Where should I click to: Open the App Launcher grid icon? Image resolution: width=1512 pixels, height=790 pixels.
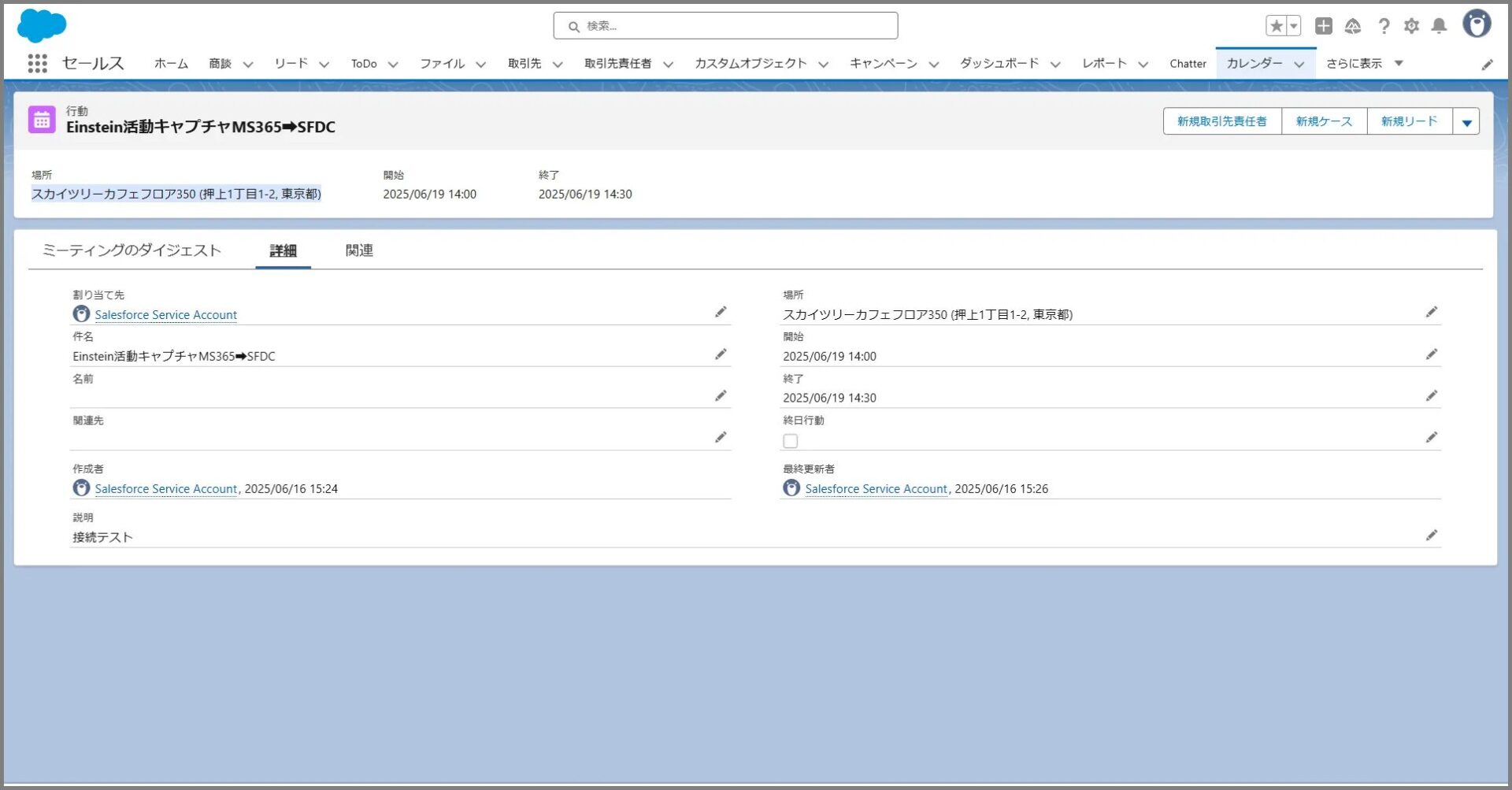point(37,63)
